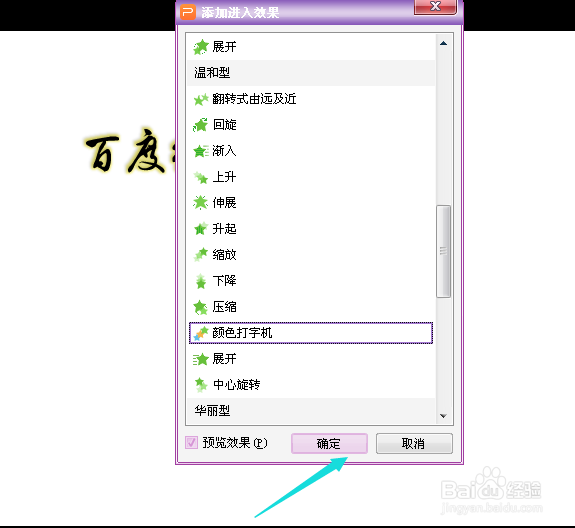
Task: Select the 回旋 effect
Action: click(x=311, y=125)
